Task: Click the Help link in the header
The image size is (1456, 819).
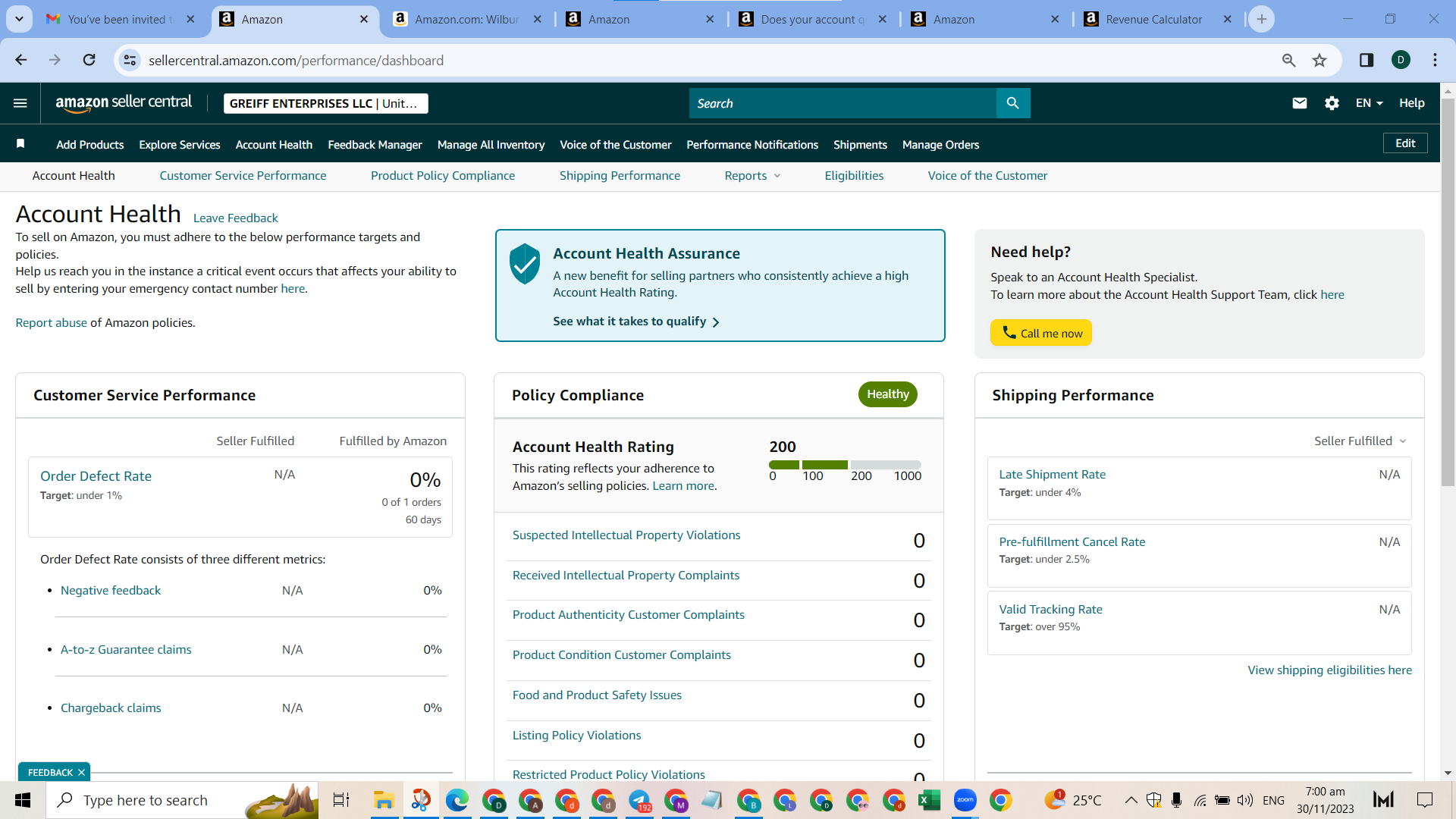Action: pyautogui.click(x=1411, y=103)
